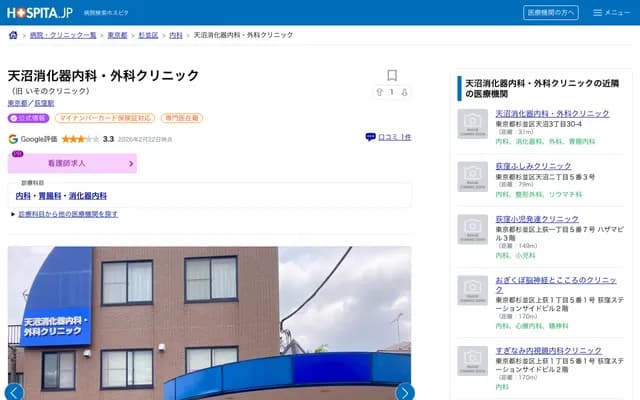Open the 看護師求人 banner
Viewport: 640px width, 400px height.
pyautogui.click(x=72, y=163)
